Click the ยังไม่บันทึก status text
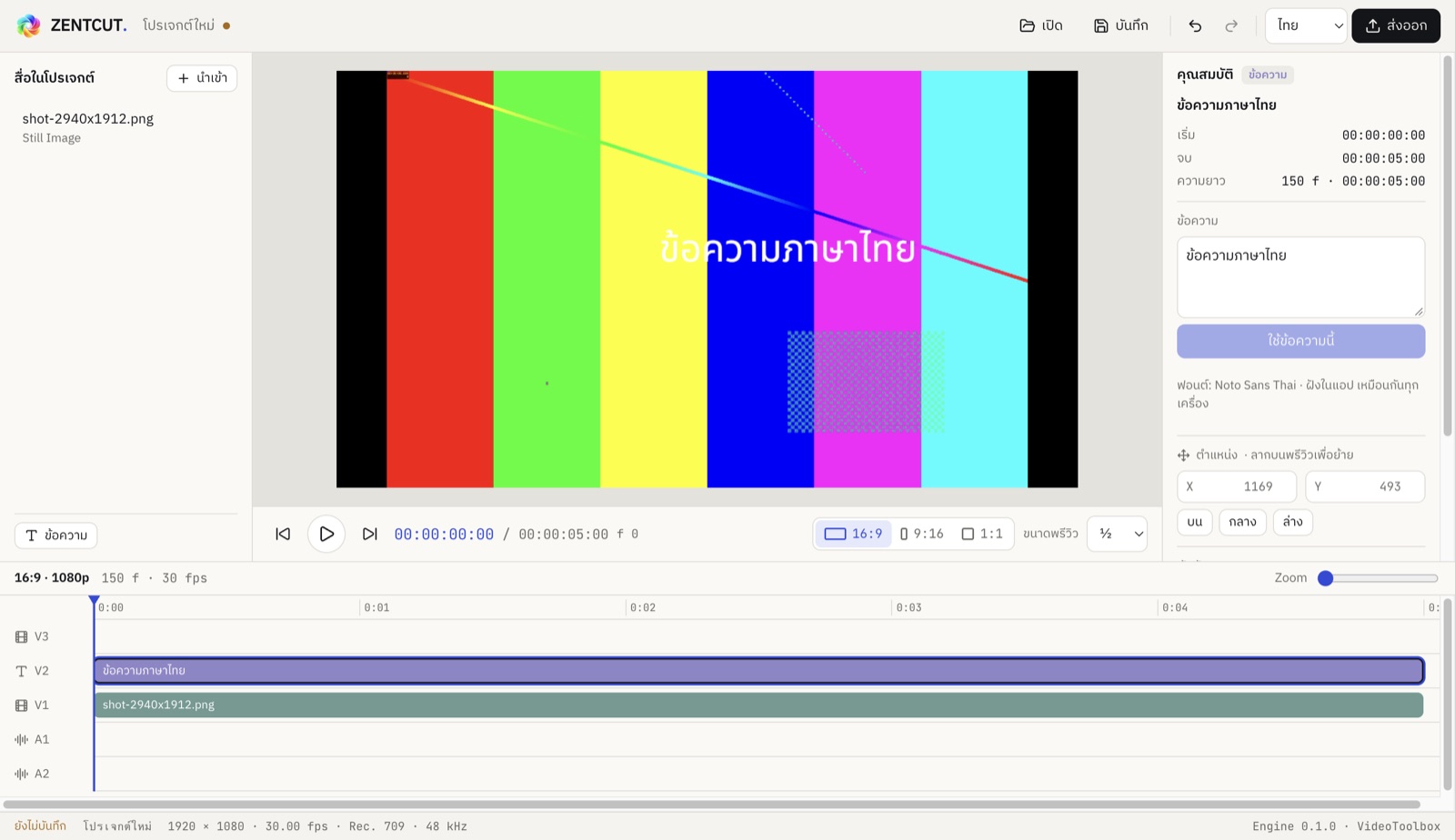The image size is (1455, 840). pyautogui.click(x=40, y=826)
